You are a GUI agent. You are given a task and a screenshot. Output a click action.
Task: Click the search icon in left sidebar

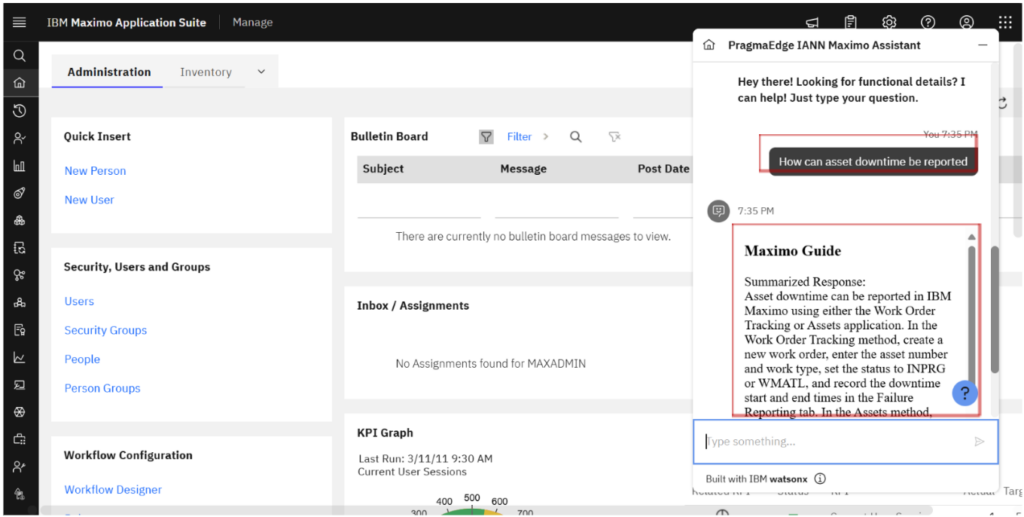pyautogui.click(x=19, y=56)
